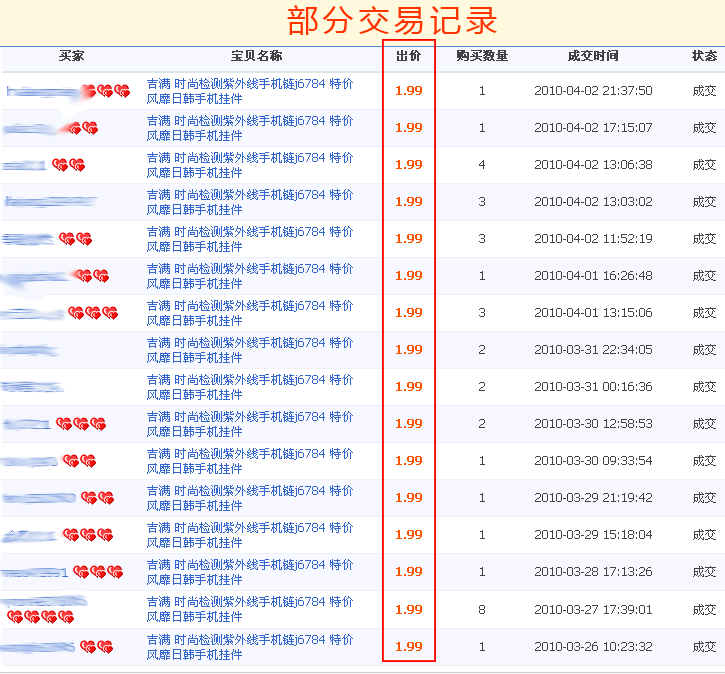Screen dimensions: 725x674
Task: Select quantity 3 in the 11:52:19 row
Action: (482, 239)
